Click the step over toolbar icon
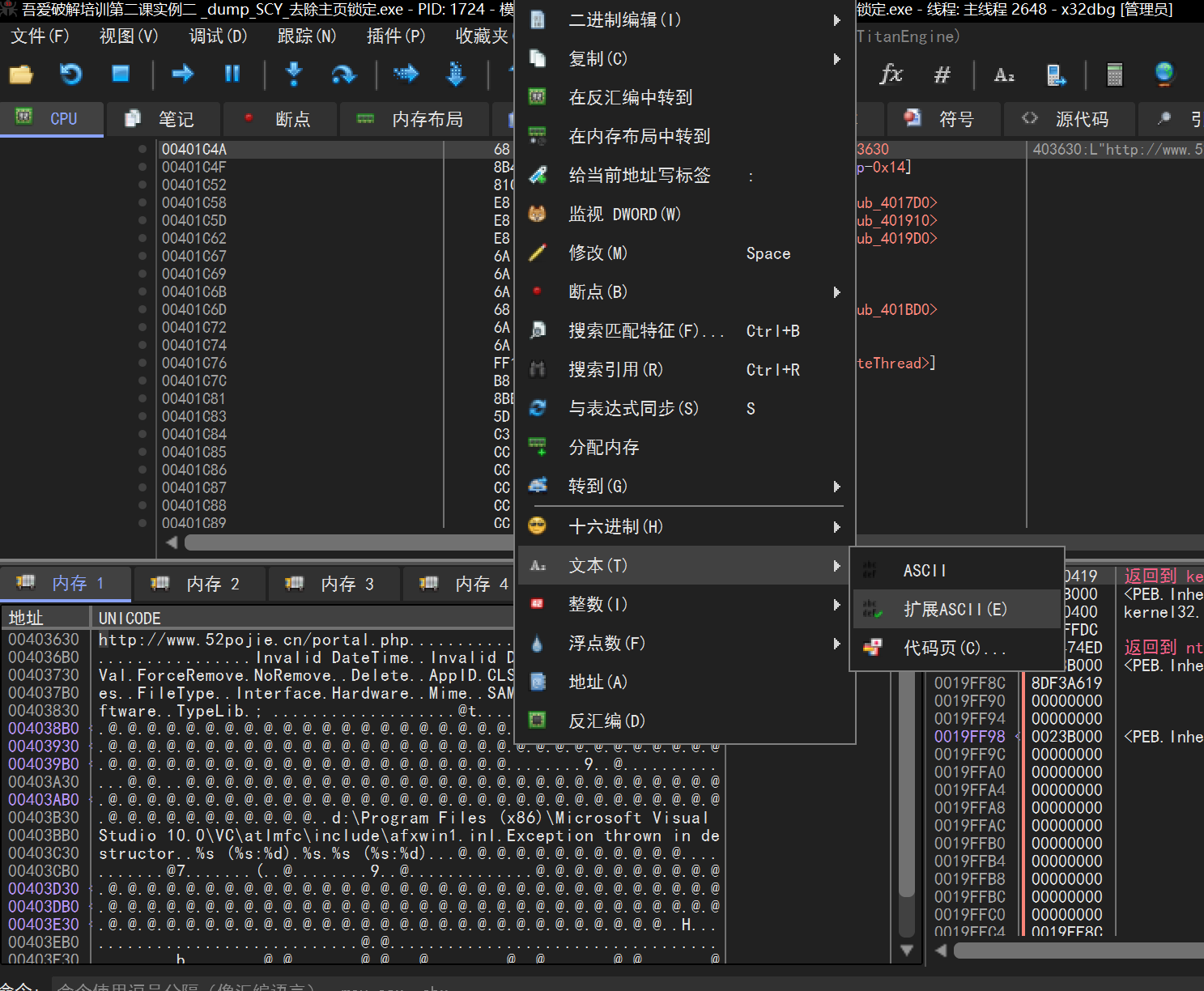 coord(343,74)
